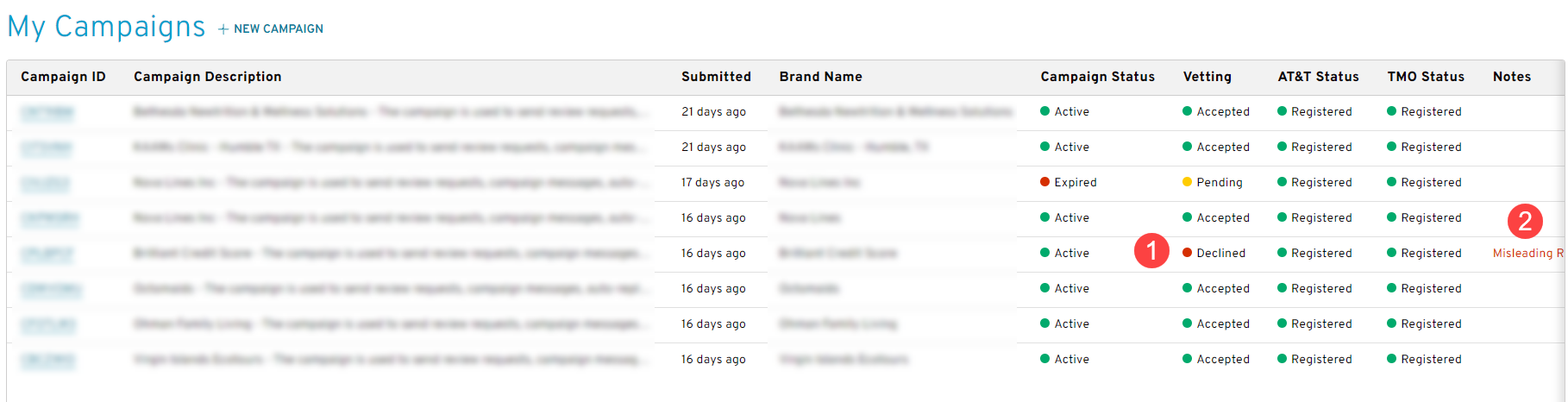
Task: Sort by TMO Status column header
Action: pyautogui.click(x=1426, y=77)
